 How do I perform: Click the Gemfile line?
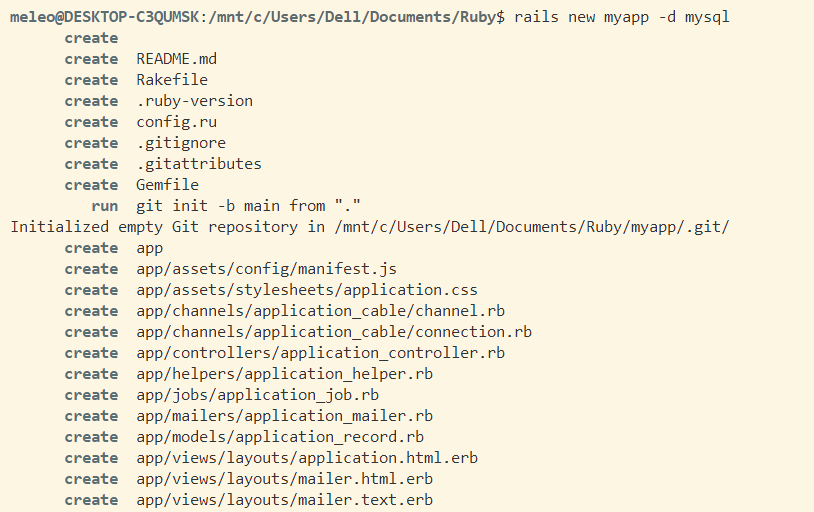coord(167,185)
